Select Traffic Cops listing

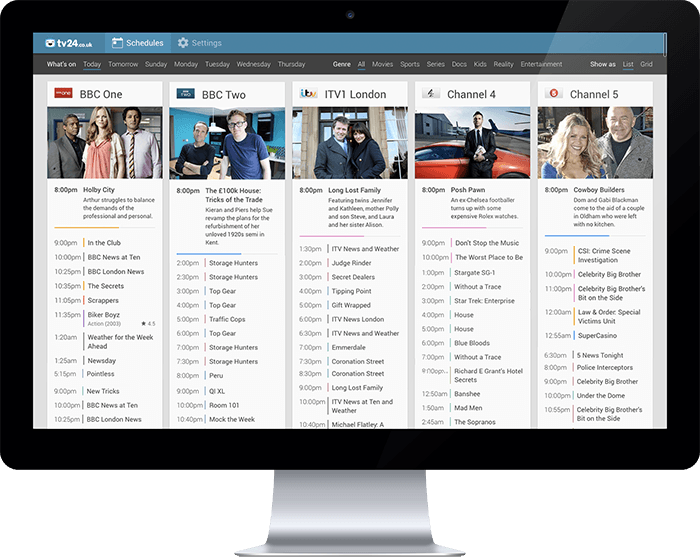[x=227, y=319]
